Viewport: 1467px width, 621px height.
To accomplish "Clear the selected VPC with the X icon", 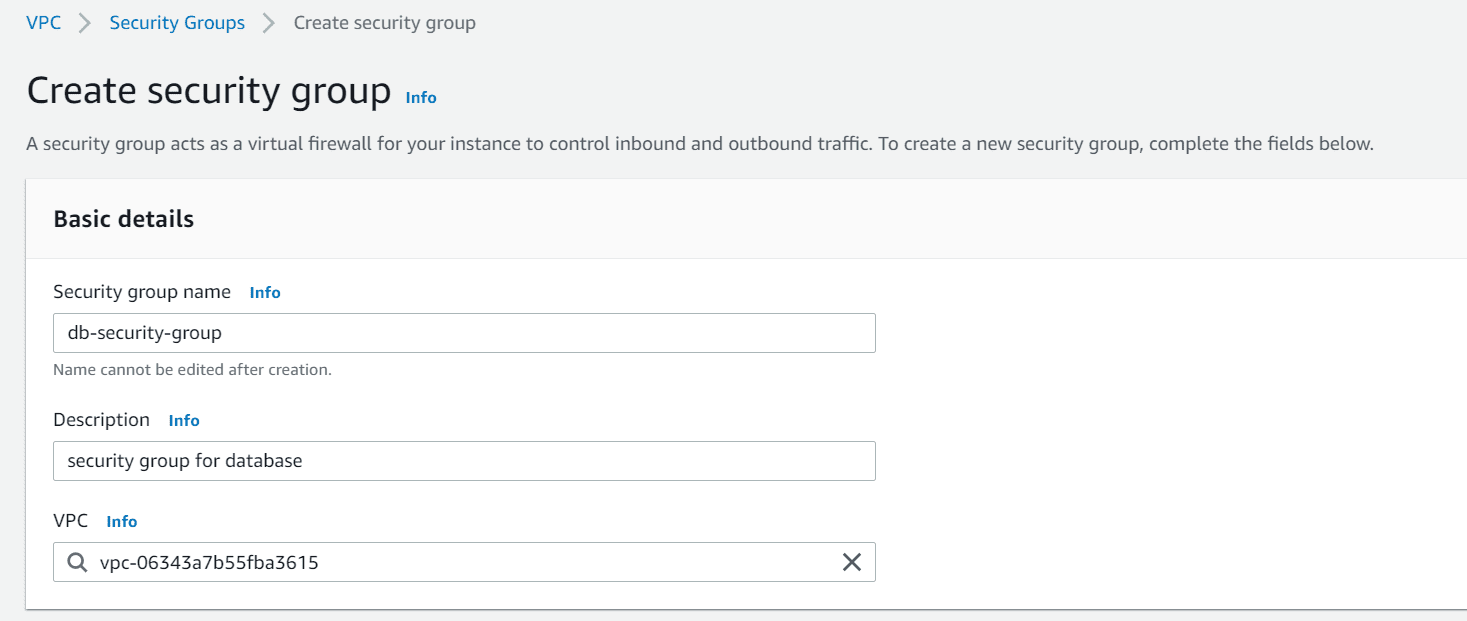I will [851, 562].
